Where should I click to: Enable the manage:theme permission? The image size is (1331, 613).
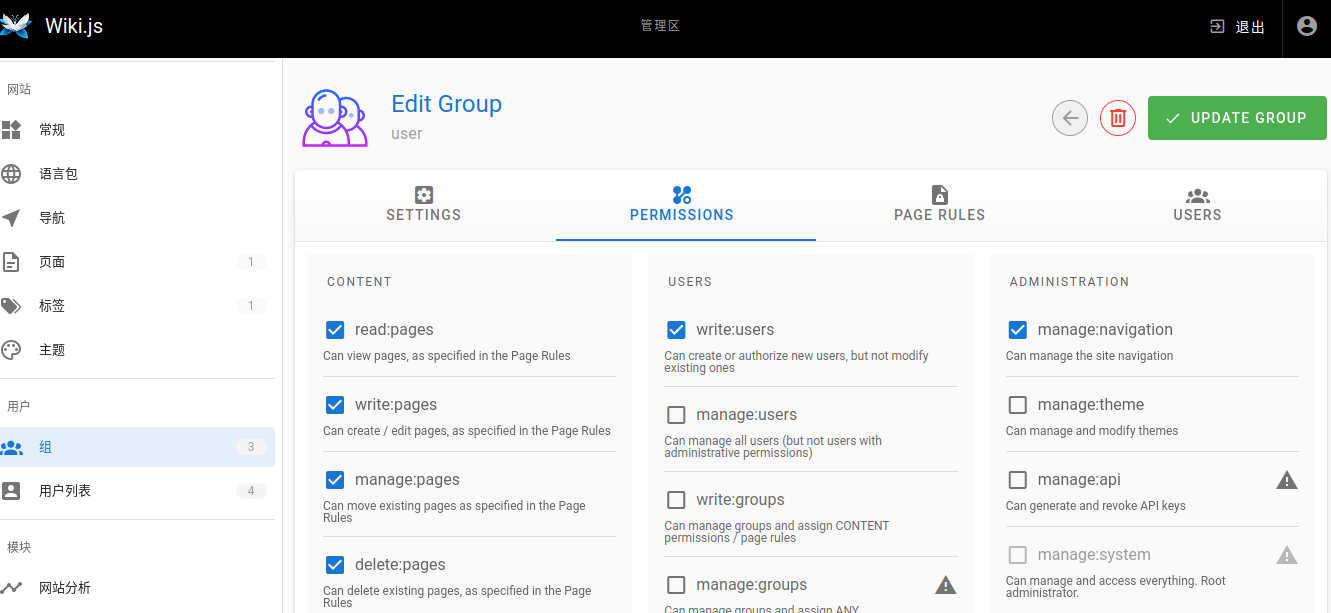click(1017, 404)
